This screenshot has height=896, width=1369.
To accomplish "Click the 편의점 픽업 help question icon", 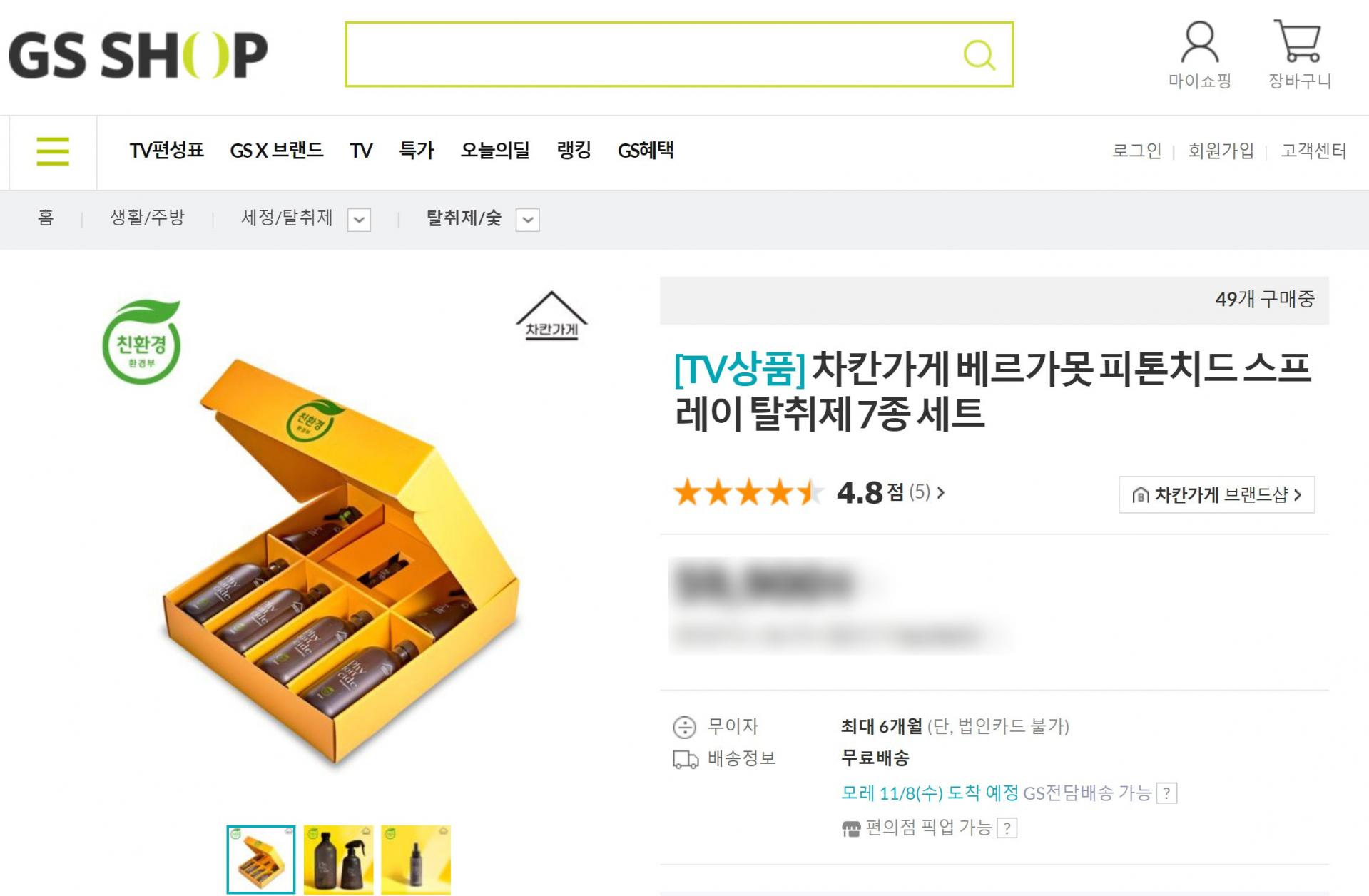I will 1007,828.
